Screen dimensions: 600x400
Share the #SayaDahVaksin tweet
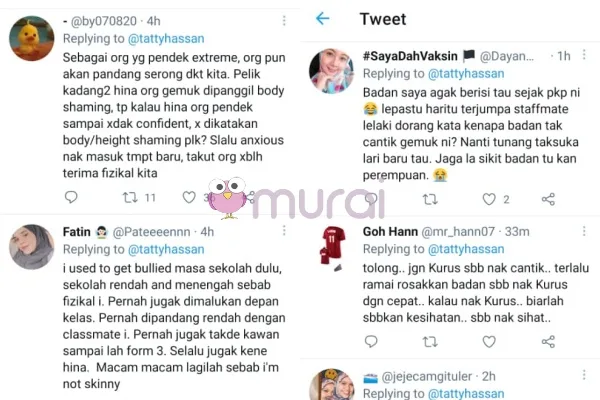[548, 199]
